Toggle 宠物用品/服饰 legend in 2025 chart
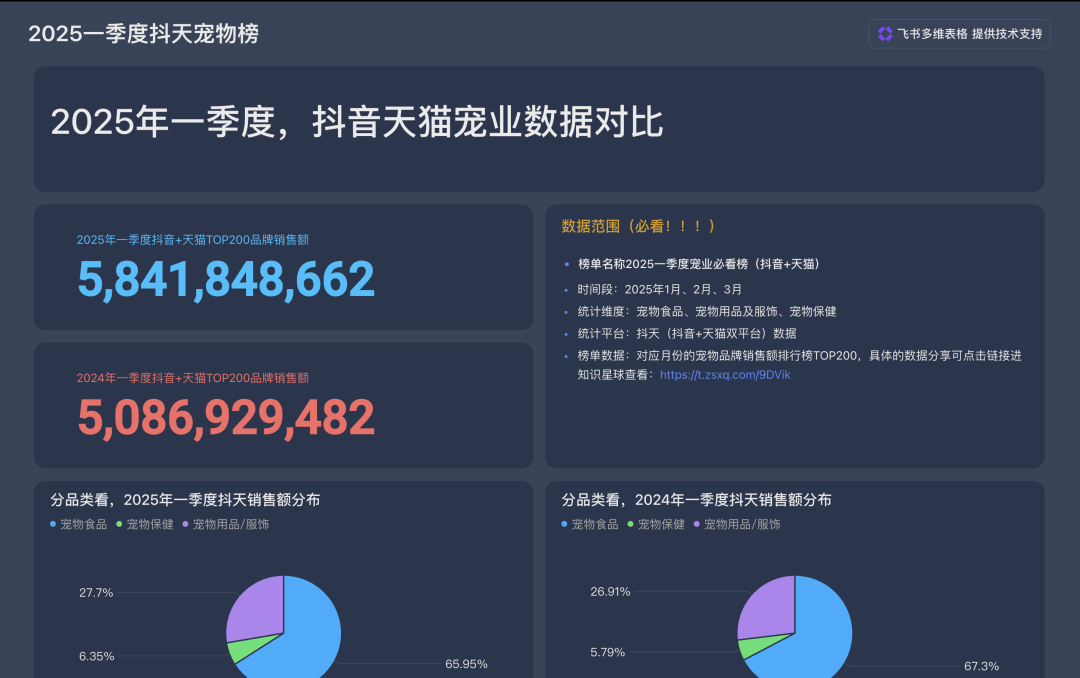1080x678 pixels. [226, 524]
